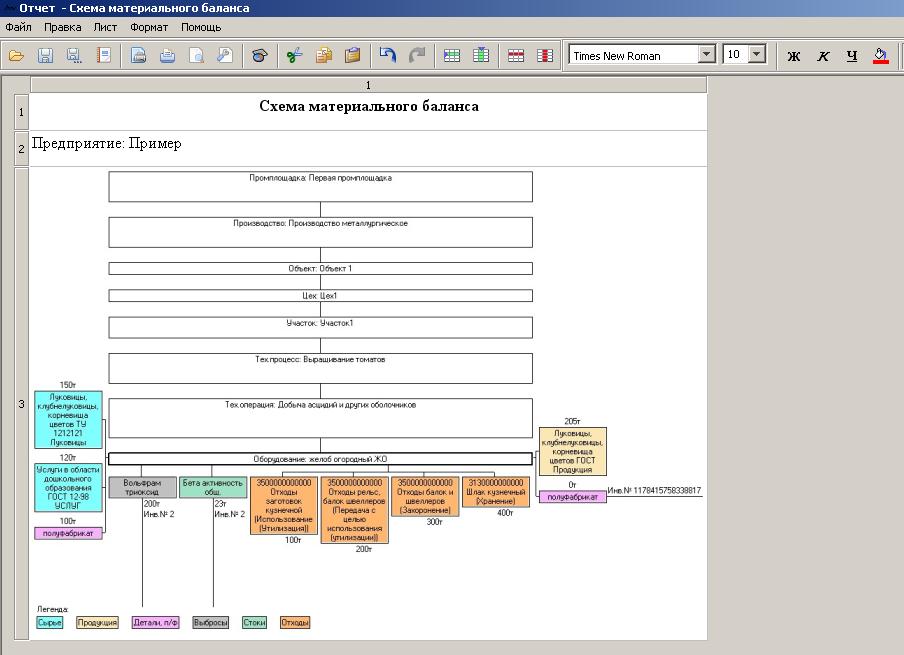This screenshot has width=904, height=655.
Task: Toggle underline formatting (Ч)
Action: pos(852,56)
